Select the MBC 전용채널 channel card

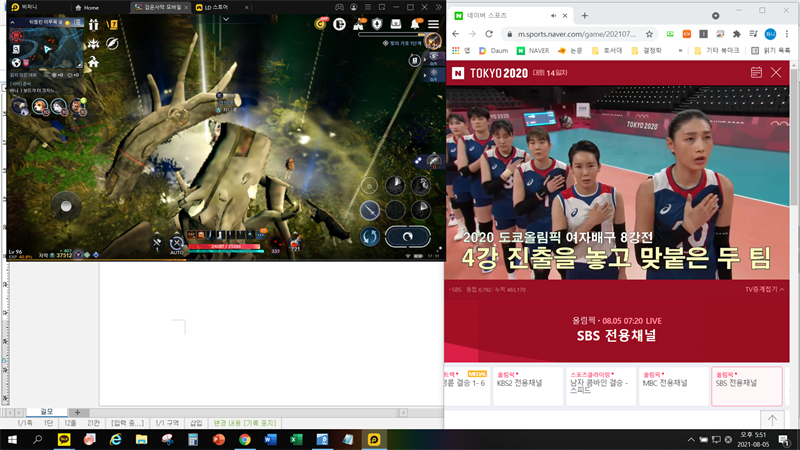pos(673,387)
